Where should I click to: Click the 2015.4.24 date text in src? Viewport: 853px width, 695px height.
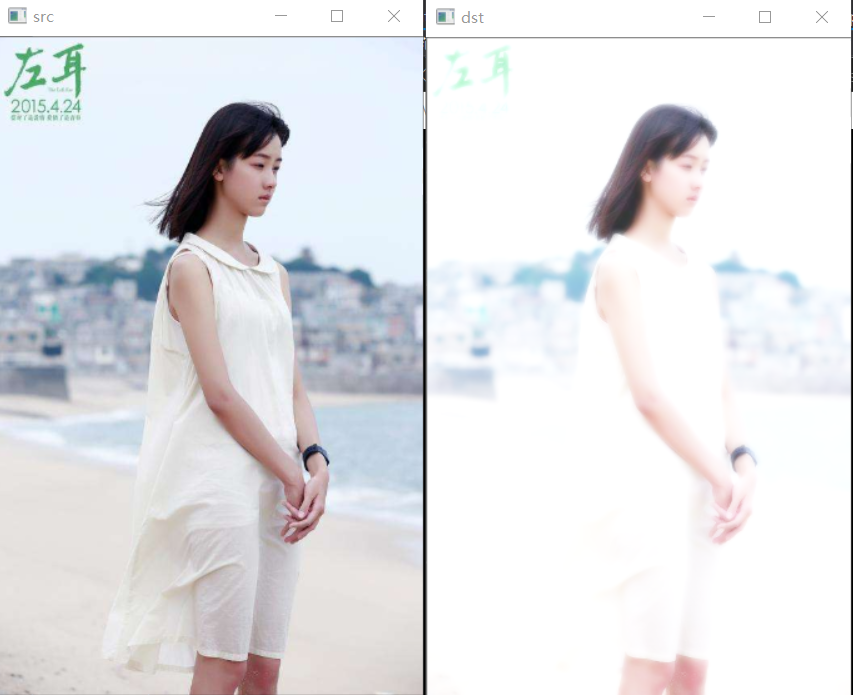[x=46, y=106]
